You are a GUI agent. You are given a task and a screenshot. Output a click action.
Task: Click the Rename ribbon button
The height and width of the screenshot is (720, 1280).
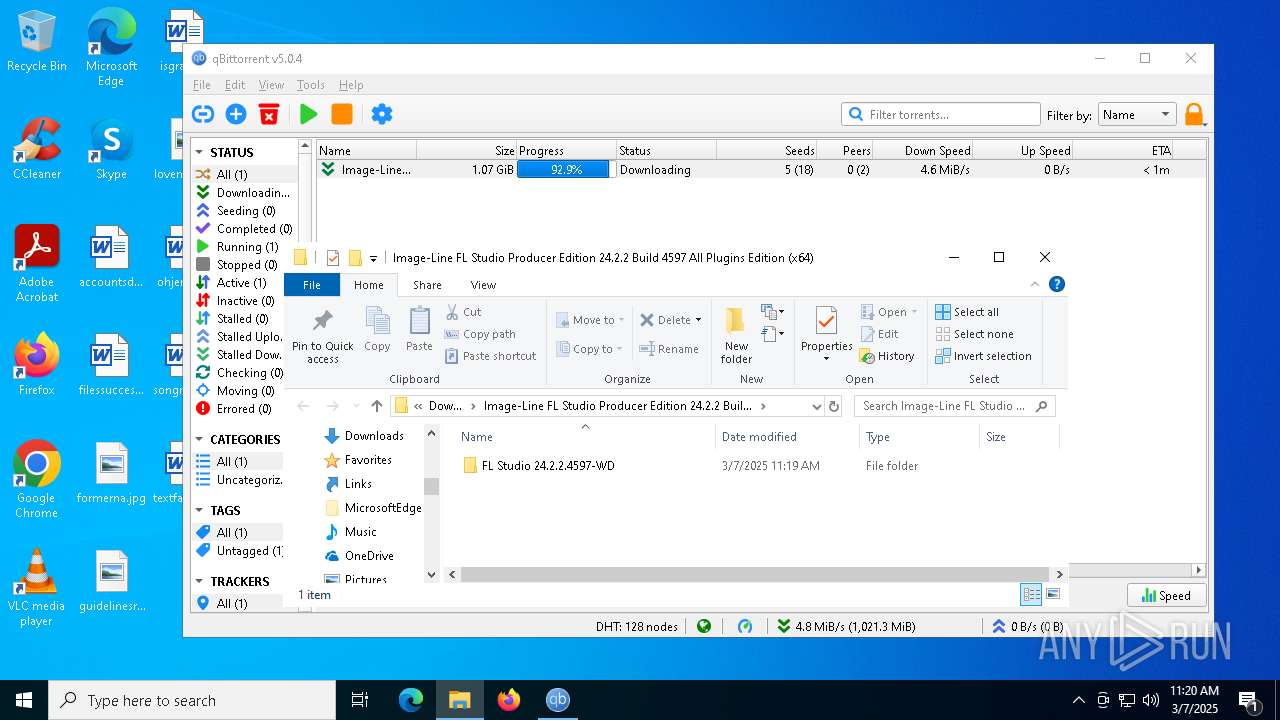[670, 349]
